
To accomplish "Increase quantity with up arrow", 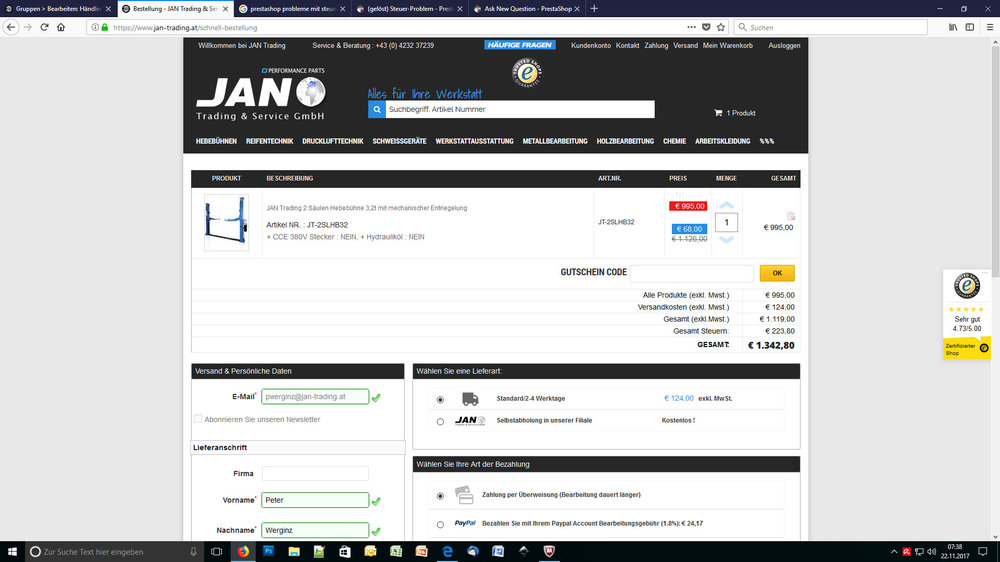I will [x=726, y=205].
